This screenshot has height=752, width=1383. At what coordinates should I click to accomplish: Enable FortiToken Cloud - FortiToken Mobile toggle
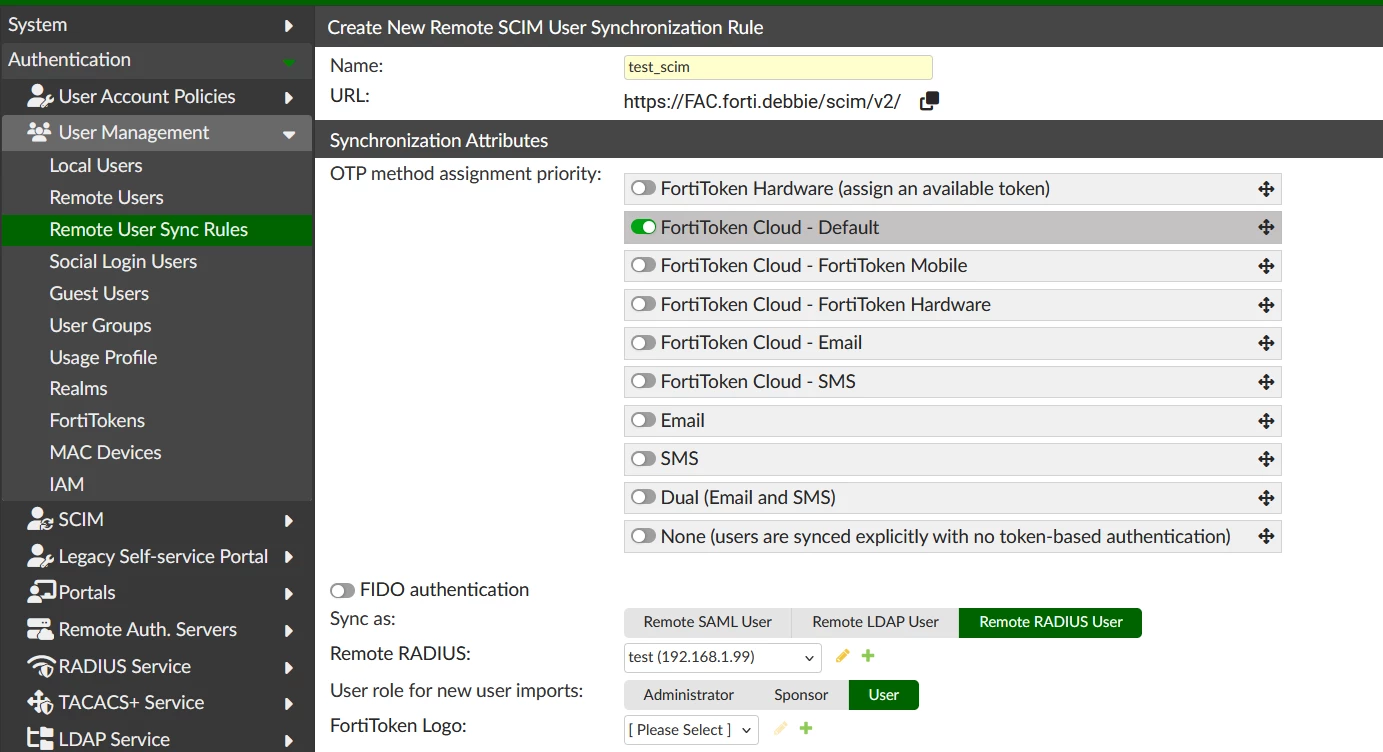[x=643, y=266]
